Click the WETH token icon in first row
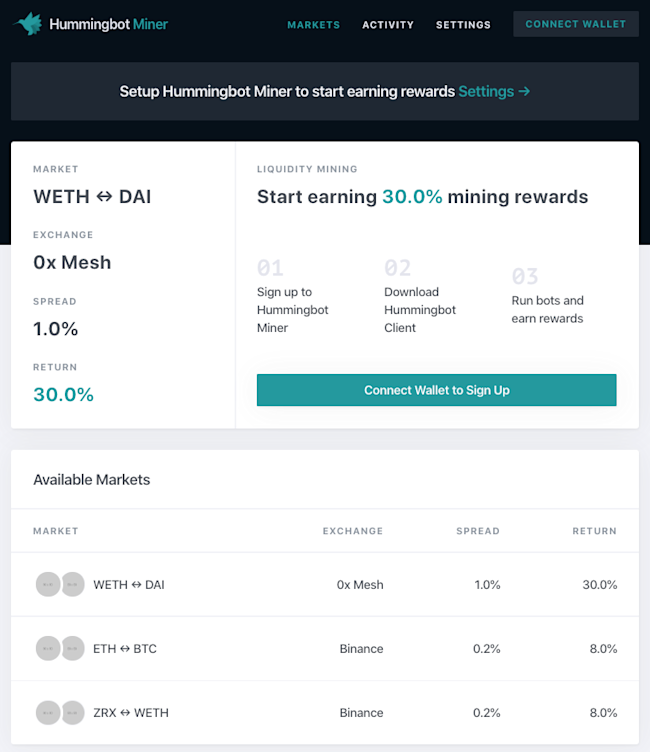The width and height of the screenshot is (650, 752). click(x=48, y=584)
